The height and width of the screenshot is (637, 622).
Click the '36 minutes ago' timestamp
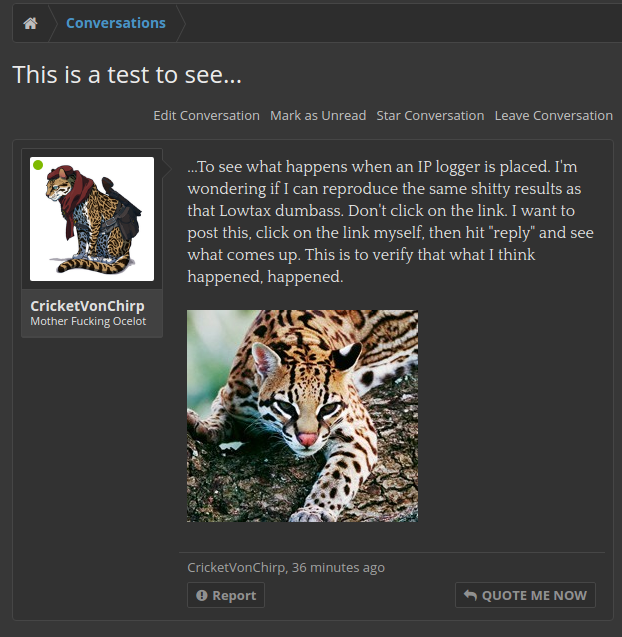pyautogui.click(x=338, y=567)
